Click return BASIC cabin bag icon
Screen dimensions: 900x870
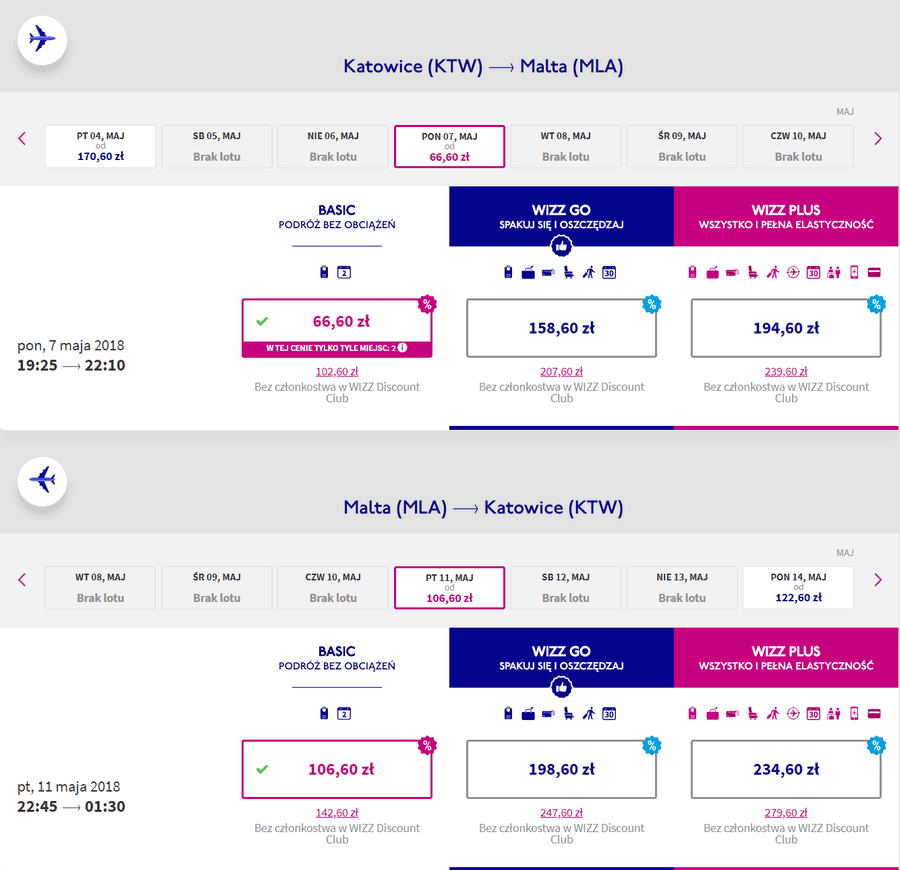(x=324, y=713)
